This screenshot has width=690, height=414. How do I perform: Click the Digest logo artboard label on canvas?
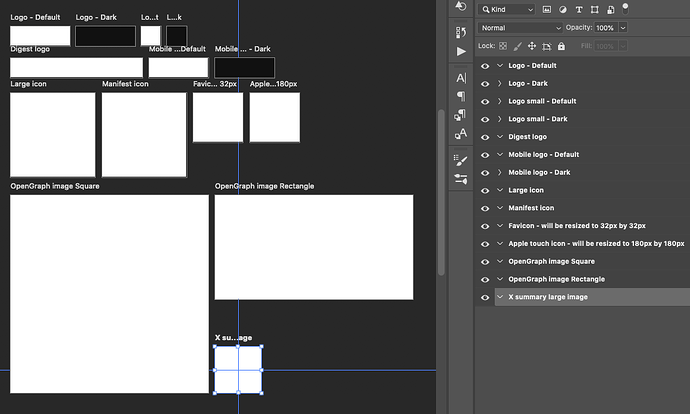coord(30,49)
